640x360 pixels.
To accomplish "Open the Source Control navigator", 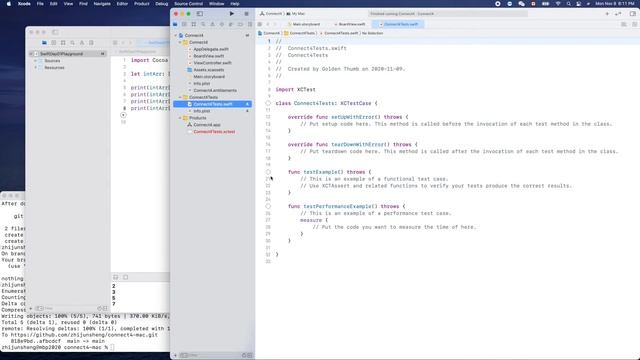I will (184, 24).
